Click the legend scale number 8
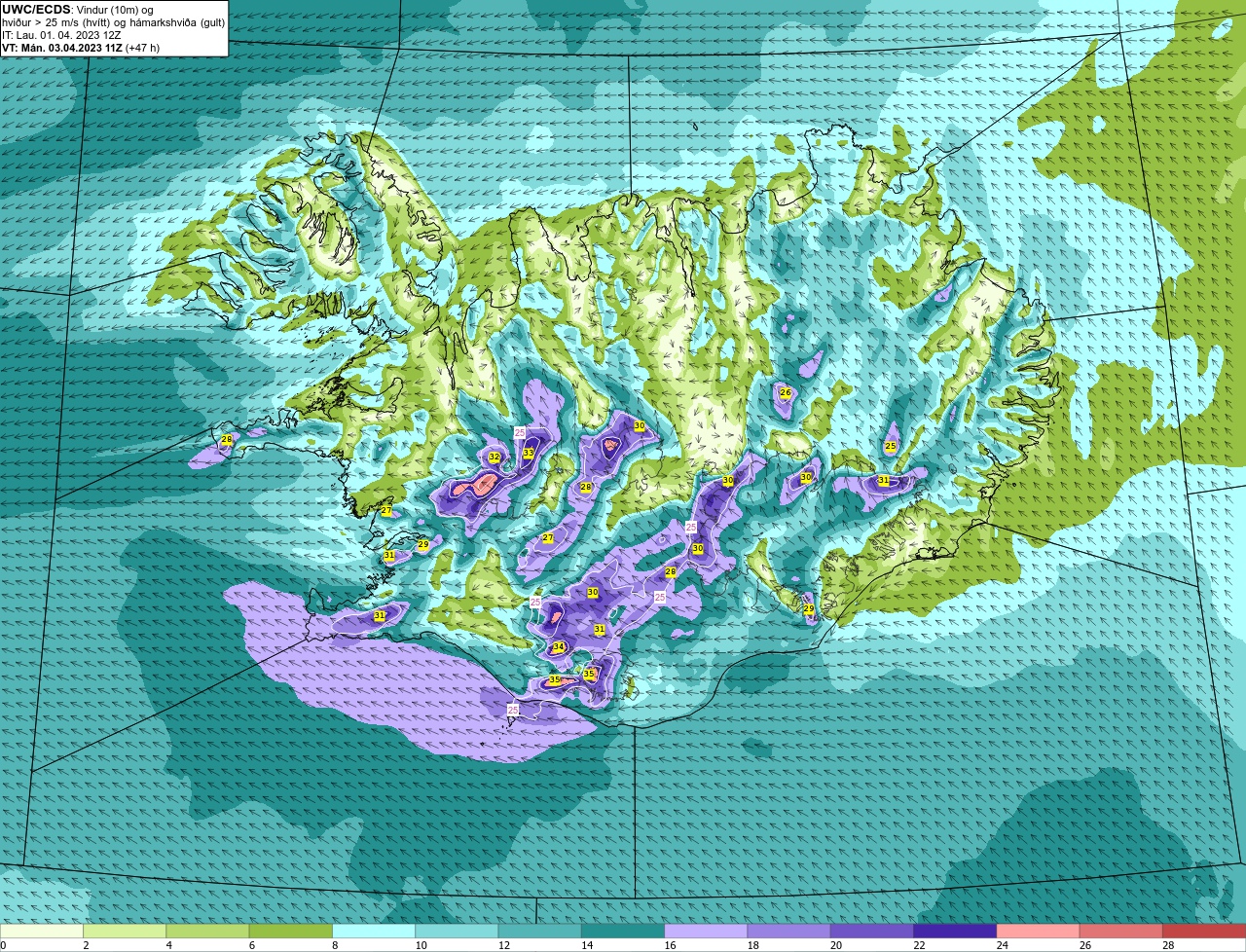1246x952 pixels. click(334, 945)
